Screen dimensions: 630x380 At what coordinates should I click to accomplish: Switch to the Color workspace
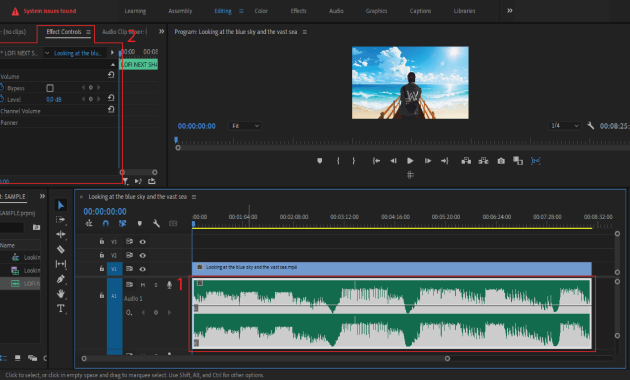coord(261,11)
